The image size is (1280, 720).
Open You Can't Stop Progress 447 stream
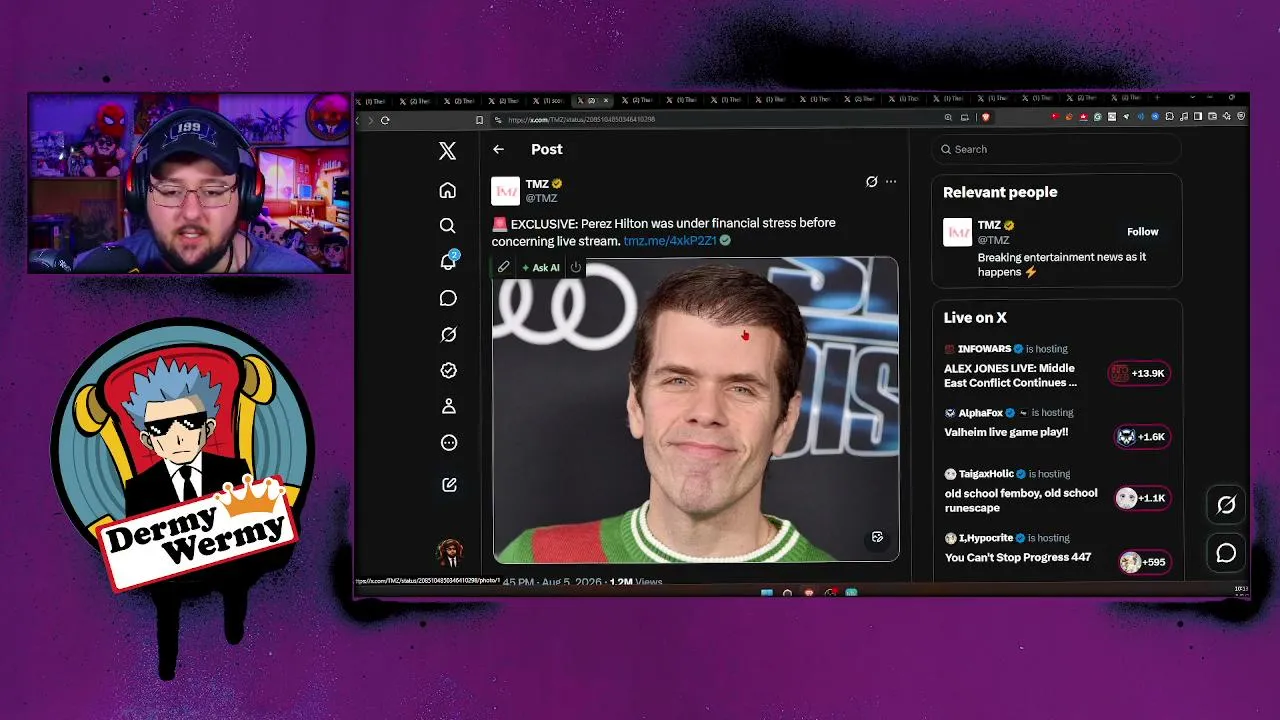pyautogui.click(x=1018, y=557)
